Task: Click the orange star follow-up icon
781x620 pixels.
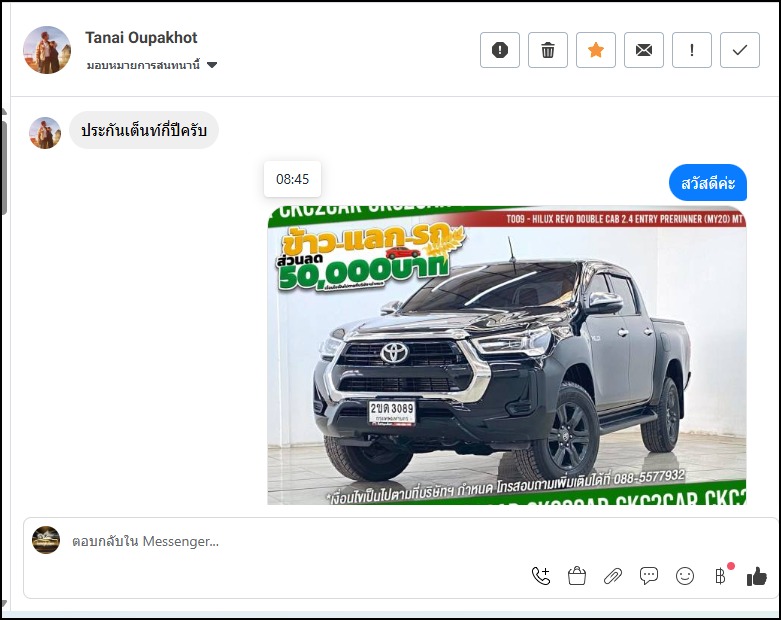Action: [x=596, y=50]
